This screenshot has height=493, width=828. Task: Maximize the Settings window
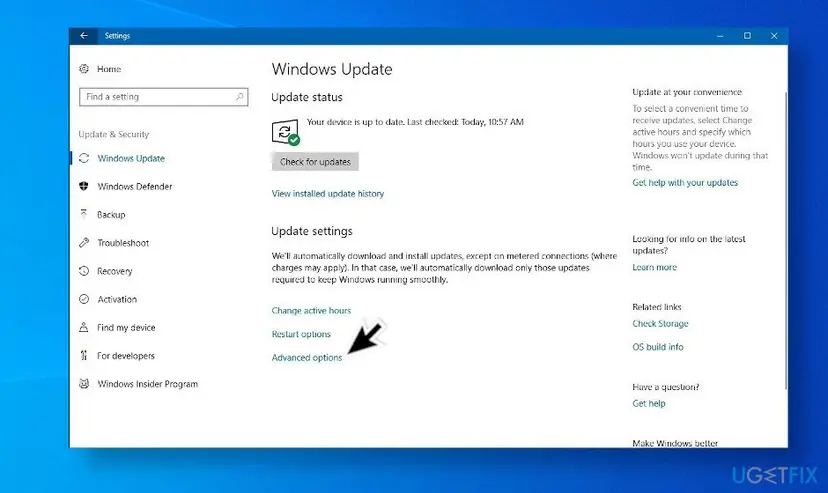pyautogui.click(x=747, y=36)
